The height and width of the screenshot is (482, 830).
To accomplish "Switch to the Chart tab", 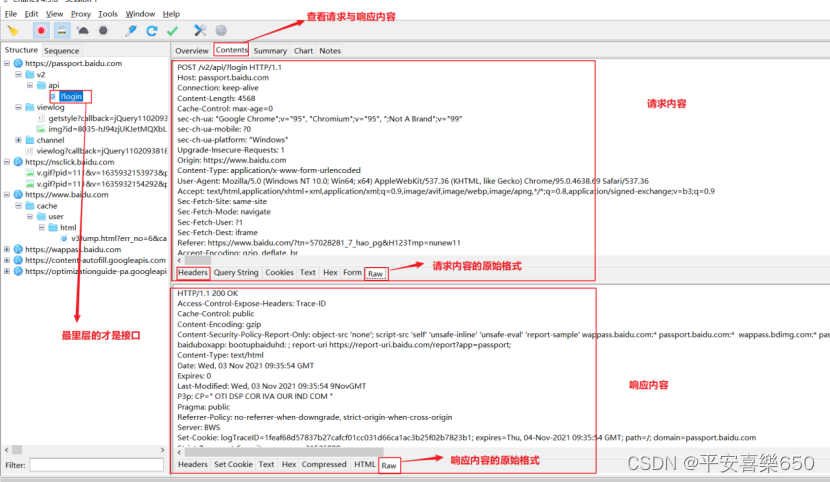I will click(x=303, y=51).
